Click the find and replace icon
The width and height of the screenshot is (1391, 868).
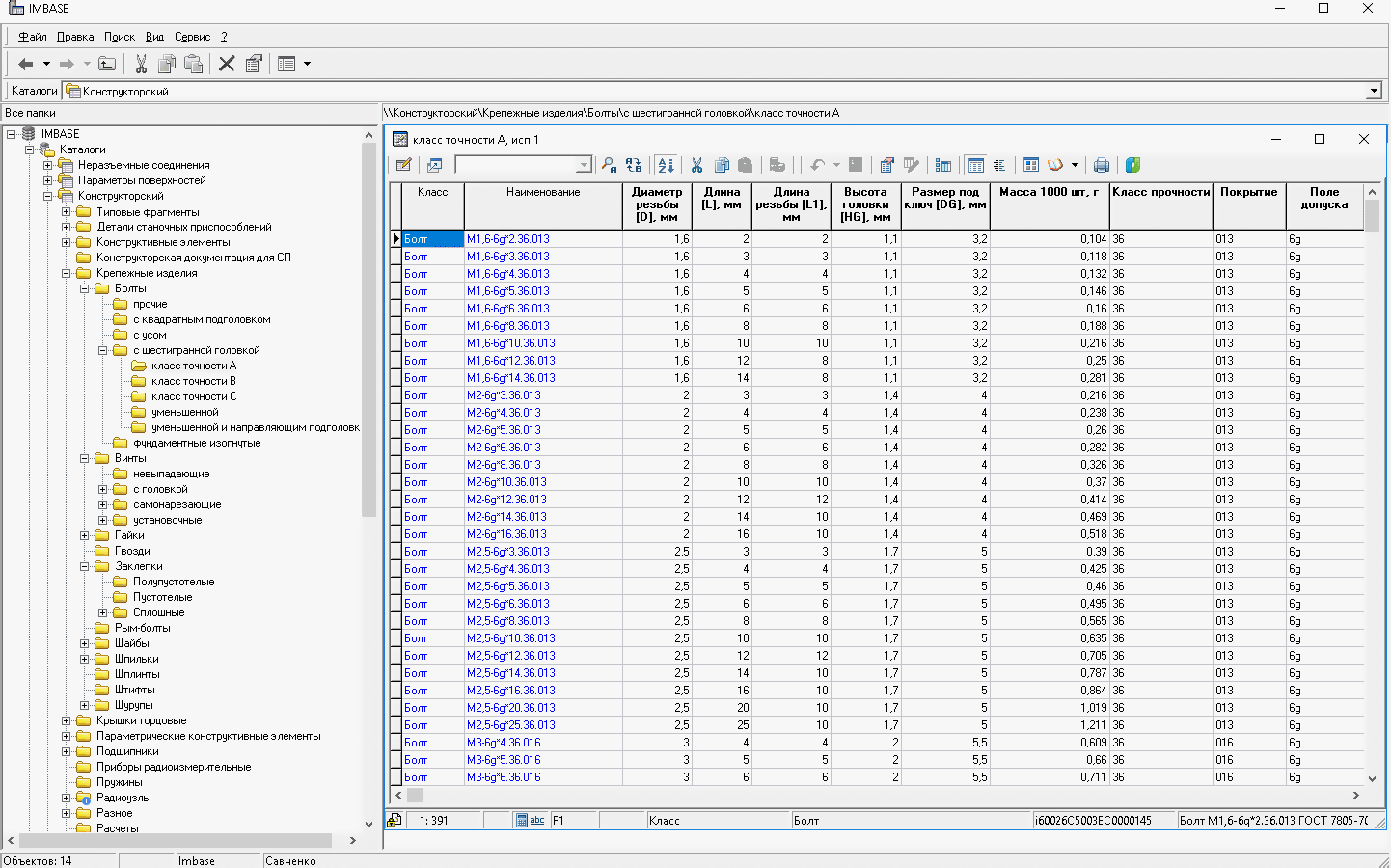coord(634,165)
